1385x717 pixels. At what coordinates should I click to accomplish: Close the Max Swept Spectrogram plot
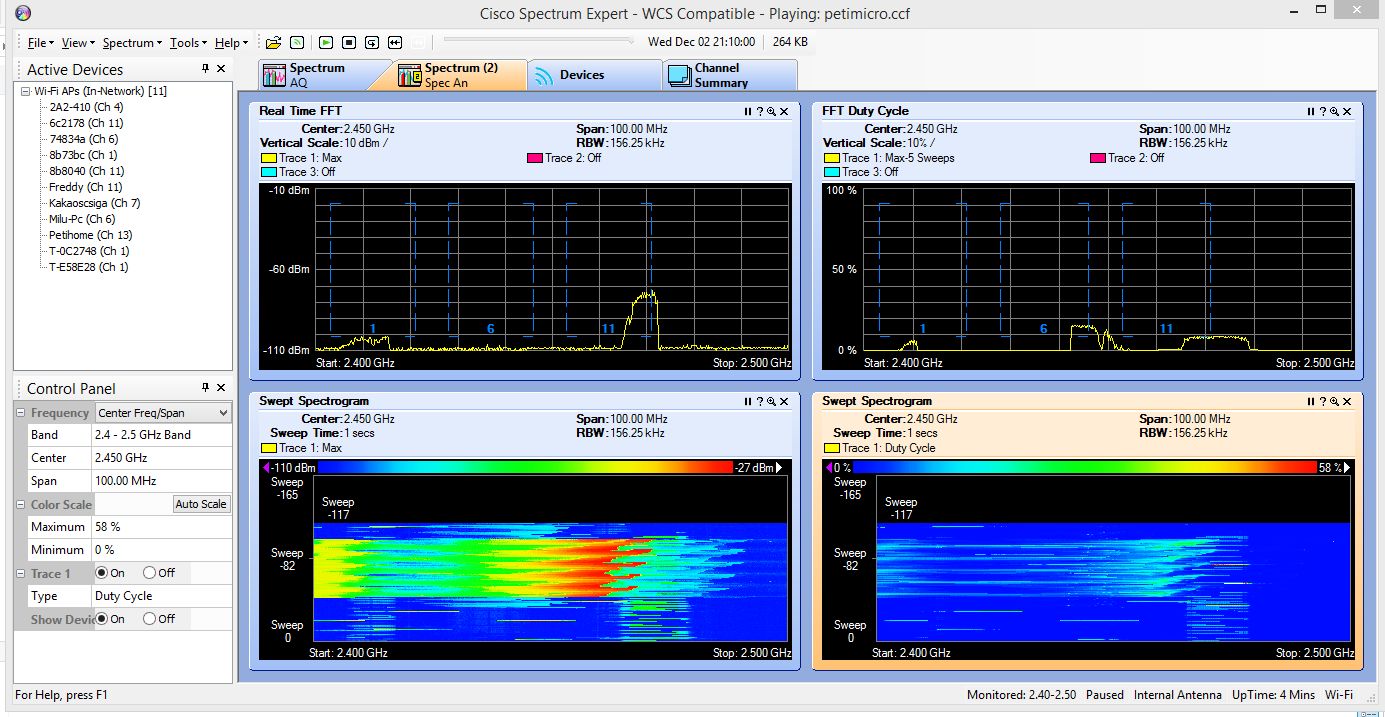tap(784, 401)
